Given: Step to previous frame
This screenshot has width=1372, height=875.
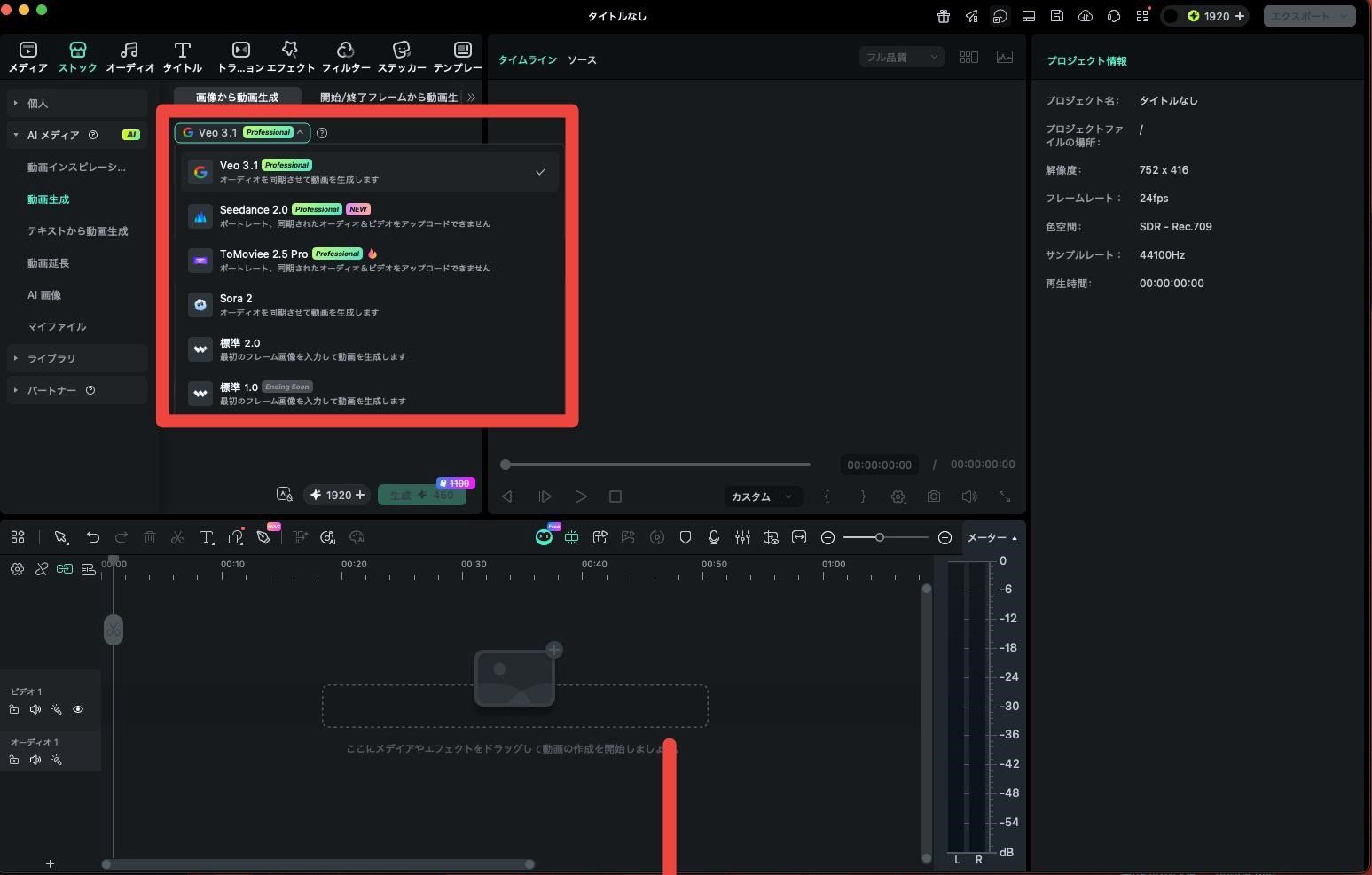Looking at the screenshot, I should pyautogui.click(x=508, y=496).
